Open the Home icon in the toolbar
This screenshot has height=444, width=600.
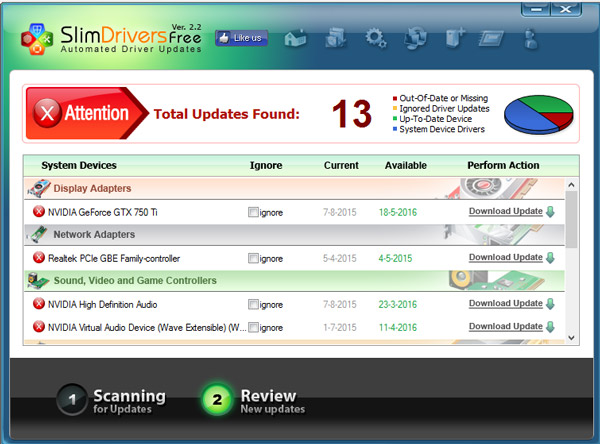pos(295,38)
